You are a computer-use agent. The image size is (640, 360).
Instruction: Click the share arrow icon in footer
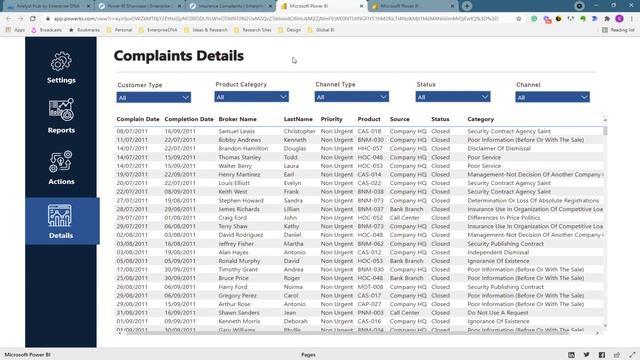617,355
